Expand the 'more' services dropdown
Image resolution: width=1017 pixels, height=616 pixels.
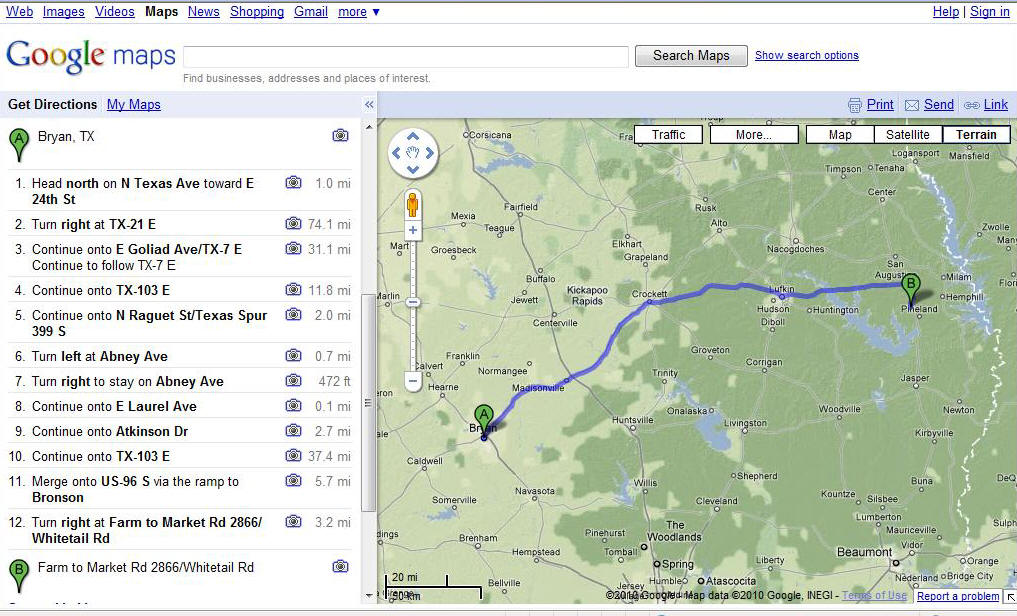359,12
